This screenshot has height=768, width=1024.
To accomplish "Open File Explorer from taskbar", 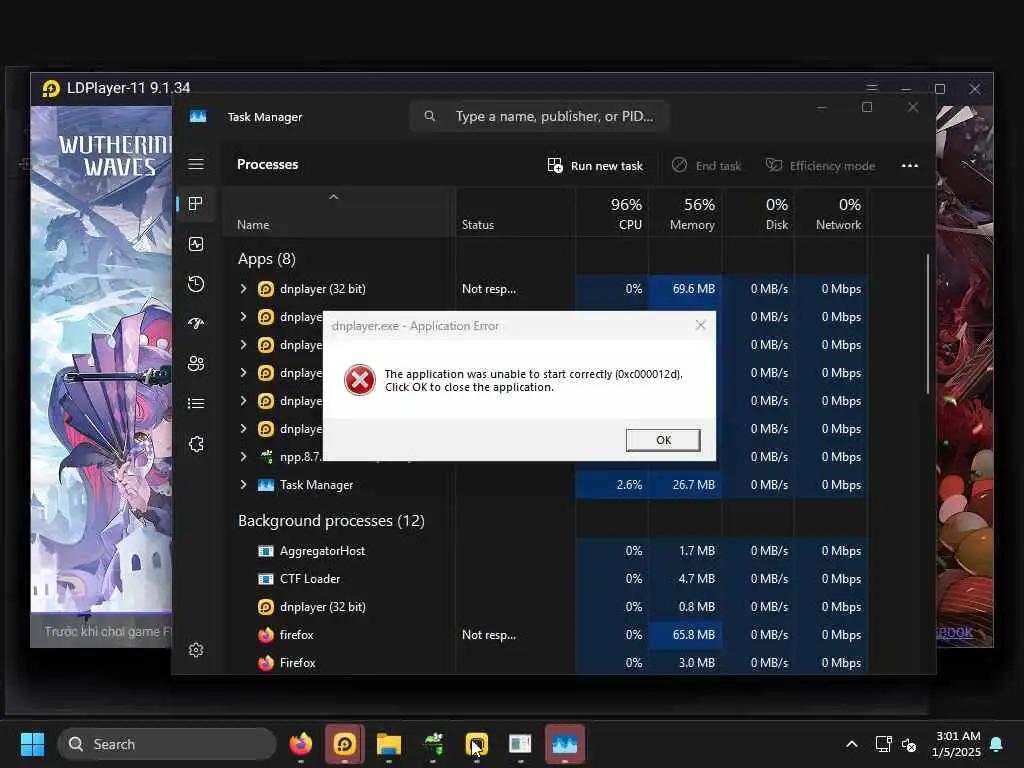I will point(389,744).
